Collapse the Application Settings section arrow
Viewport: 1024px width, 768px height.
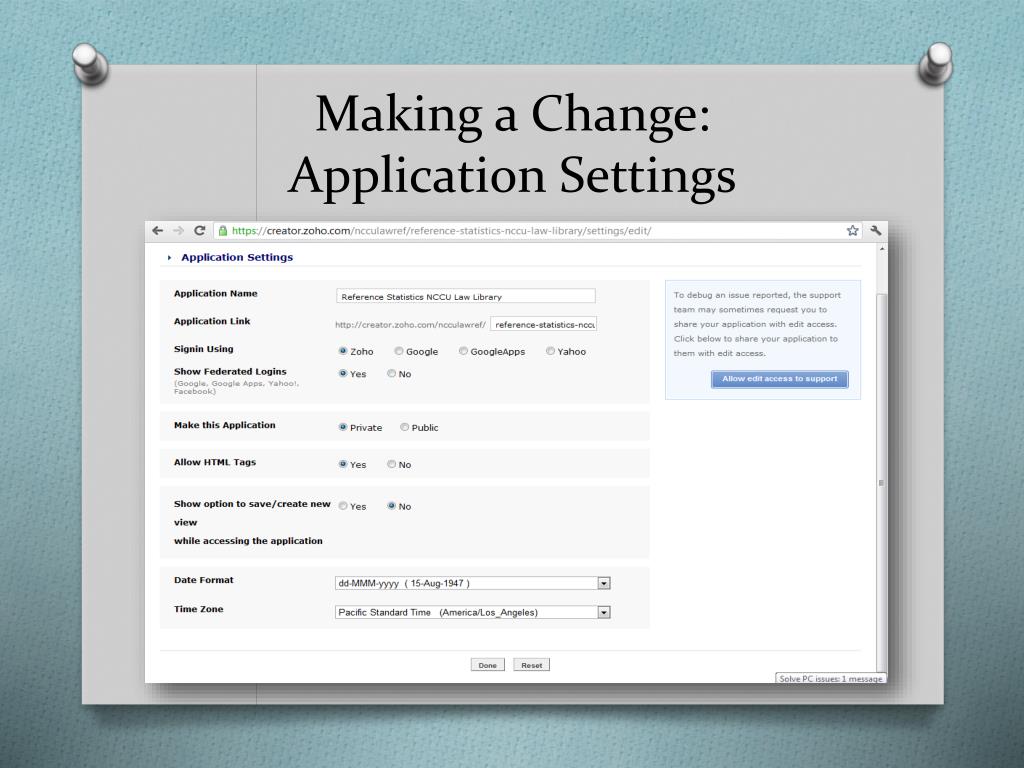pyautogui.click(x=169, y=258)
